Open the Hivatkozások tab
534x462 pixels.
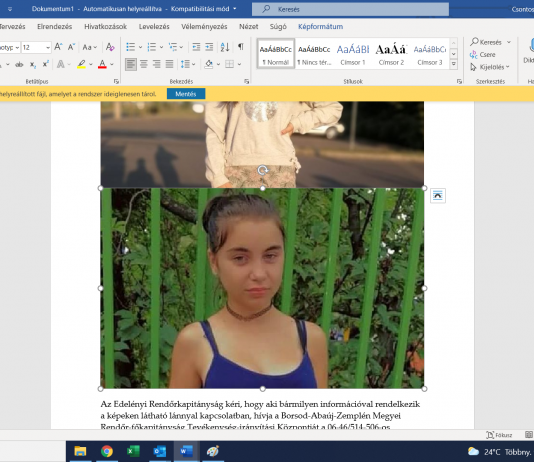pos(106,27)
